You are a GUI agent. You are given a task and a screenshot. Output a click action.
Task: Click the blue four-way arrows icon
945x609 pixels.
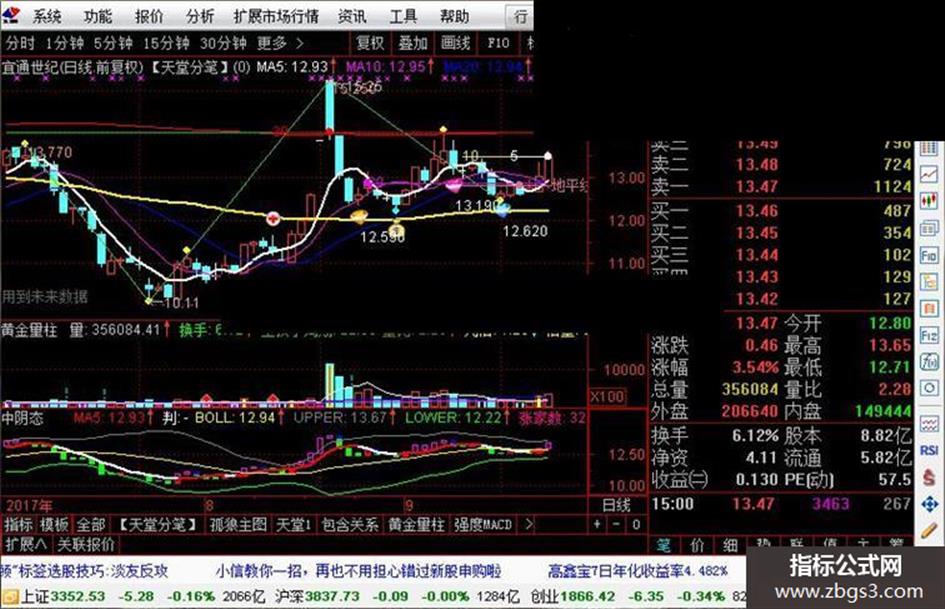click(x=929, y=503)
